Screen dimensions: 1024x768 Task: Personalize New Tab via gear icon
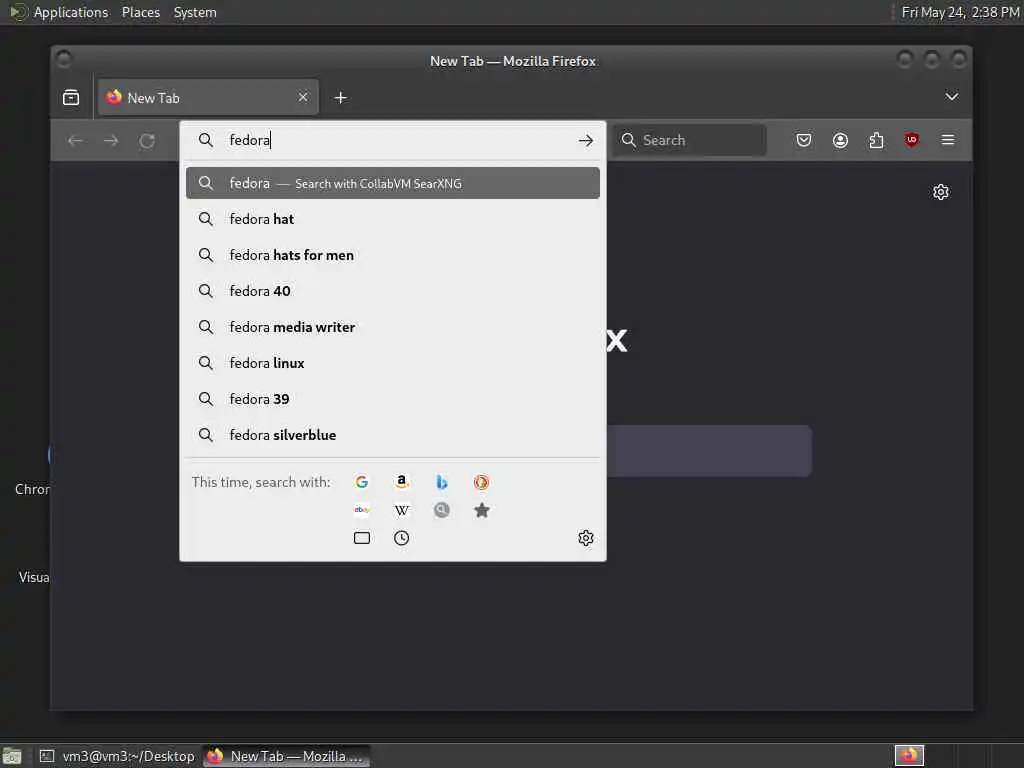click(x=940, y=192)
